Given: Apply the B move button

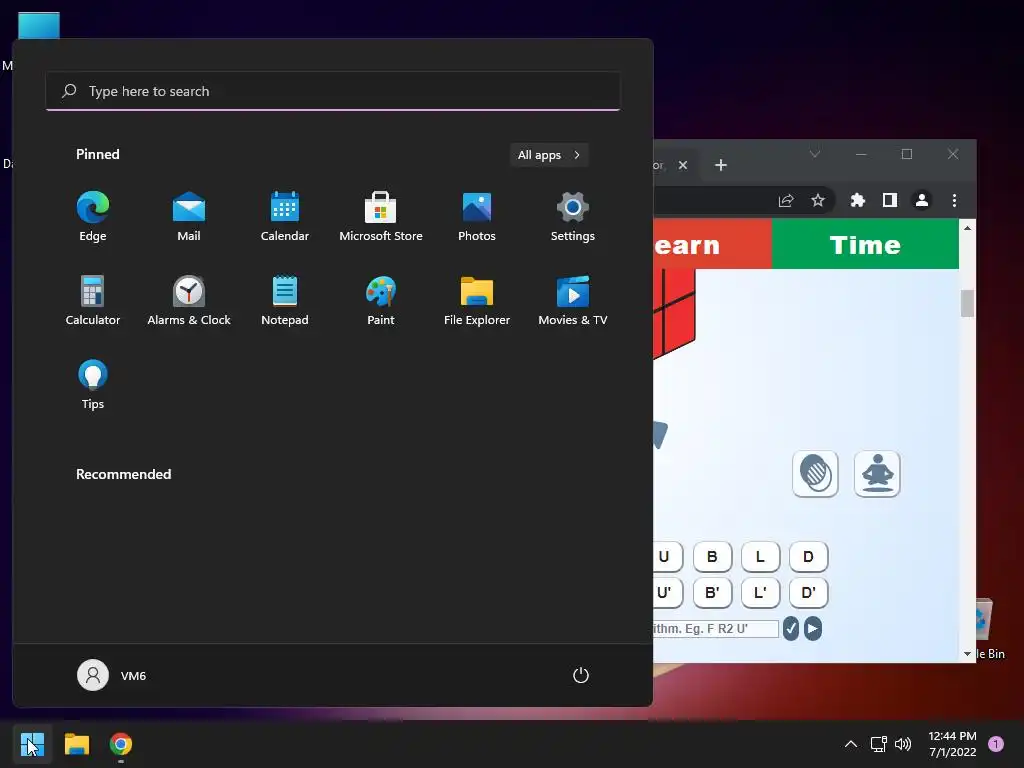Looking at the screenshot, I should pyautogui.click(x=712, y=557).
